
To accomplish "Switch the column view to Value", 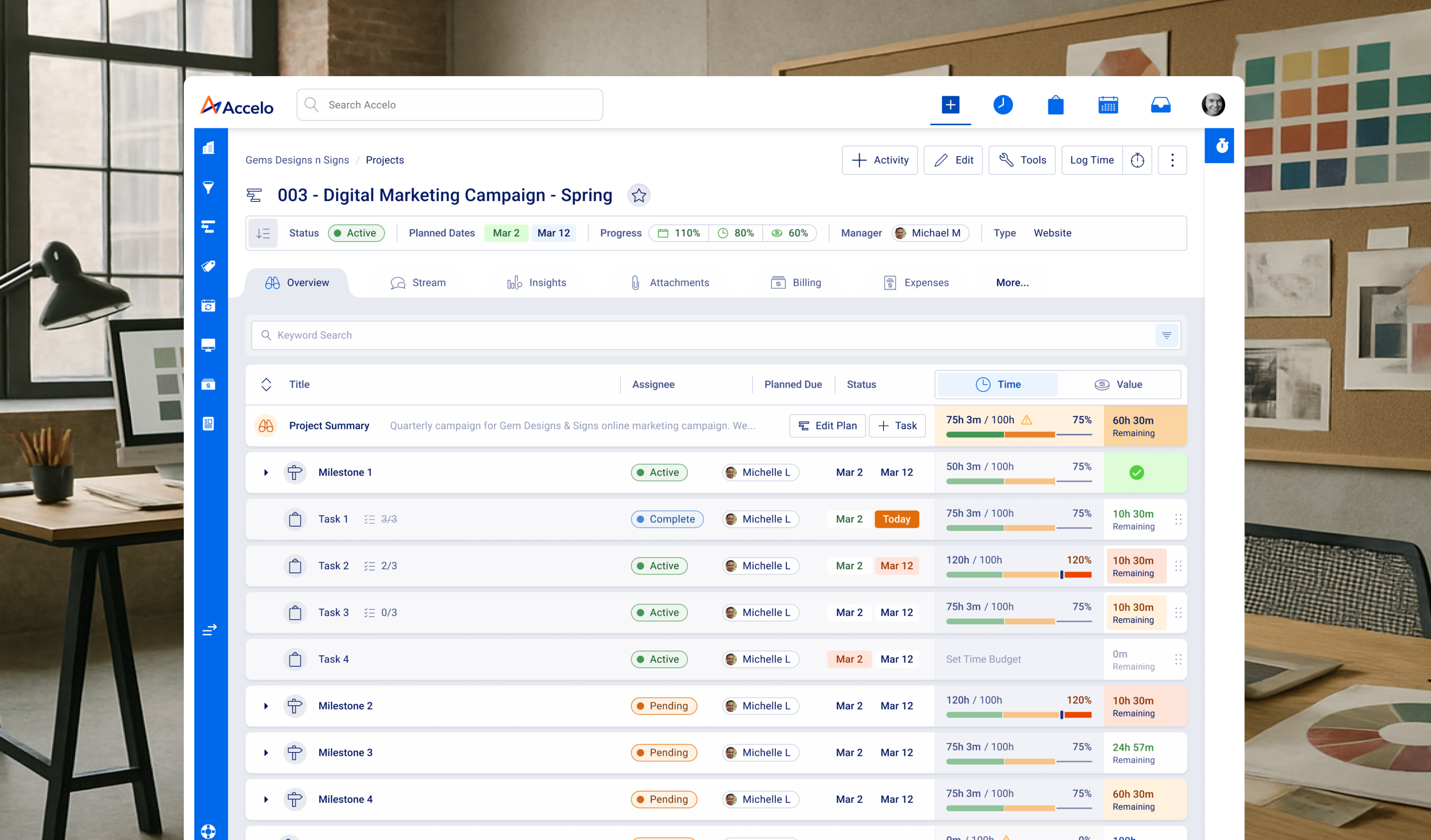I will pyautogui.click(x=1118, y=384).
